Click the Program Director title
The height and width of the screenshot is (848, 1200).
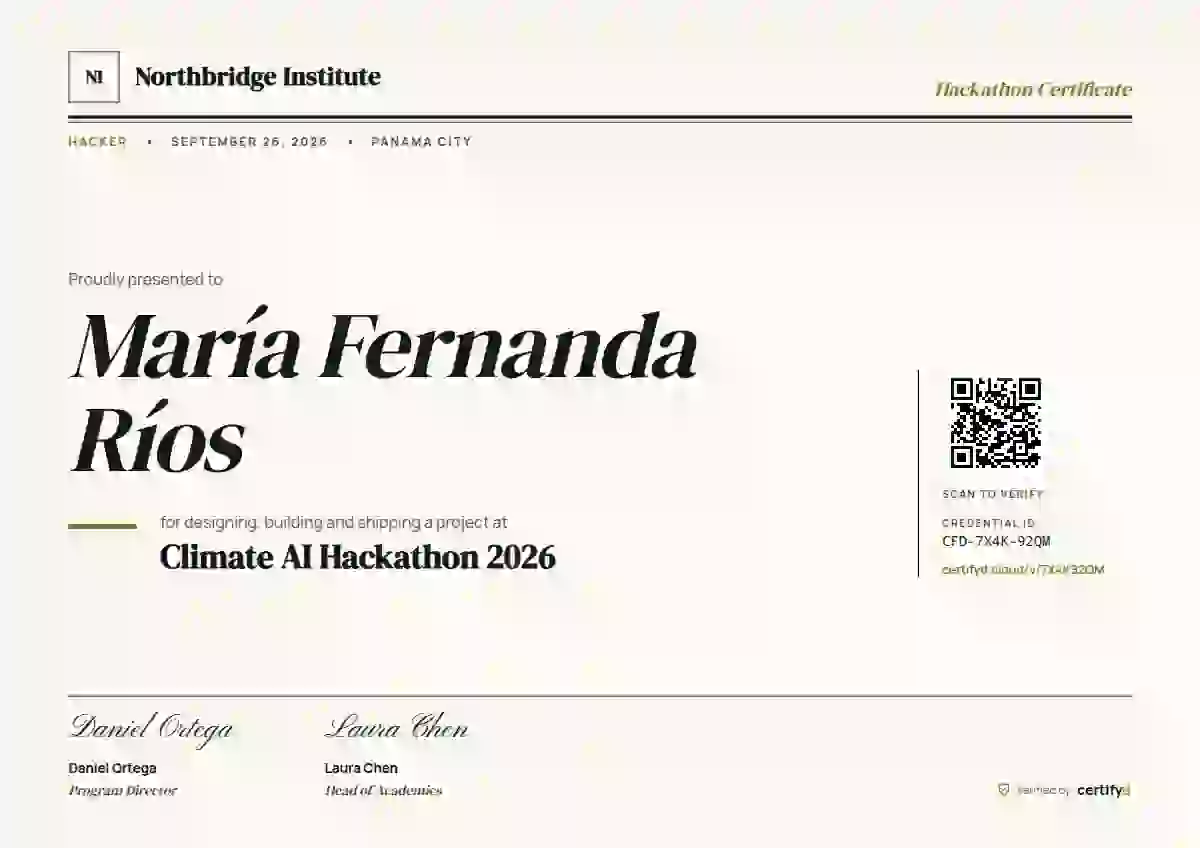[x=123, y=791]
